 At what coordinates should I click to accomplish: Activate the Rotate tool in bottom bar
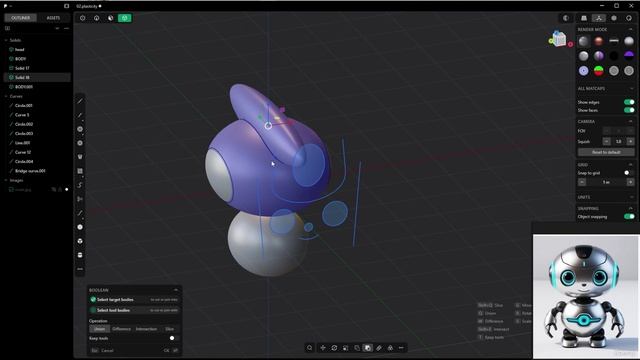(334, 348)
